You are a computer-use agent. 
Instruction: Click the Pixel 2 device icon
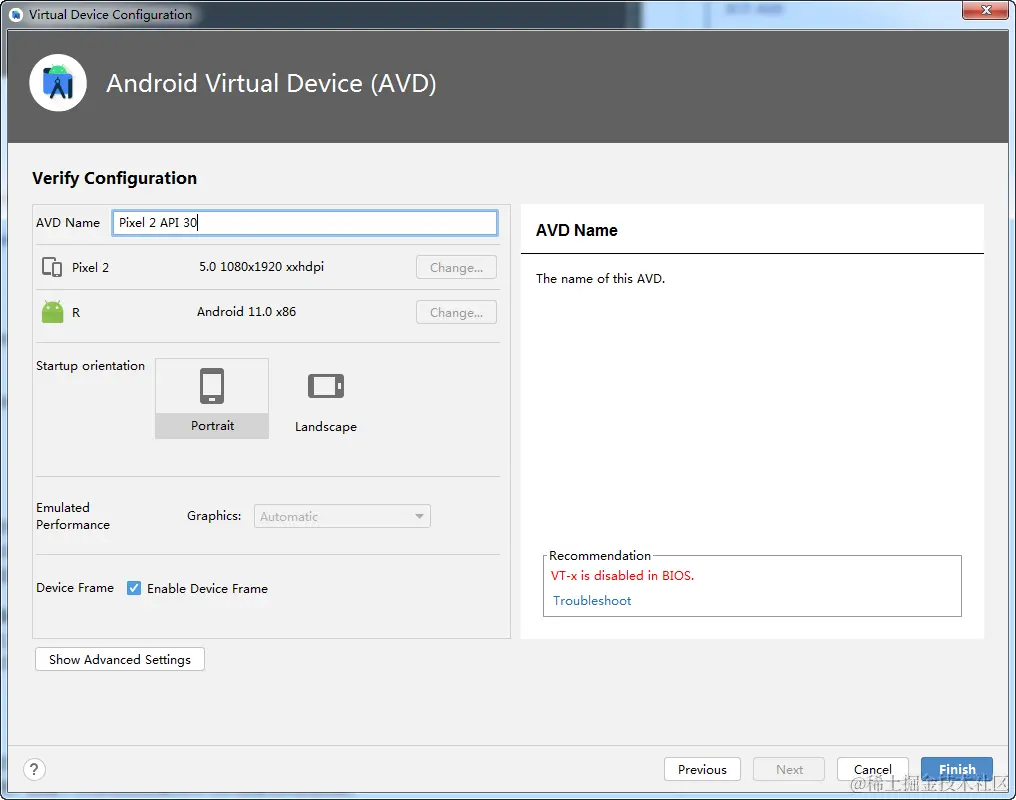52,267
